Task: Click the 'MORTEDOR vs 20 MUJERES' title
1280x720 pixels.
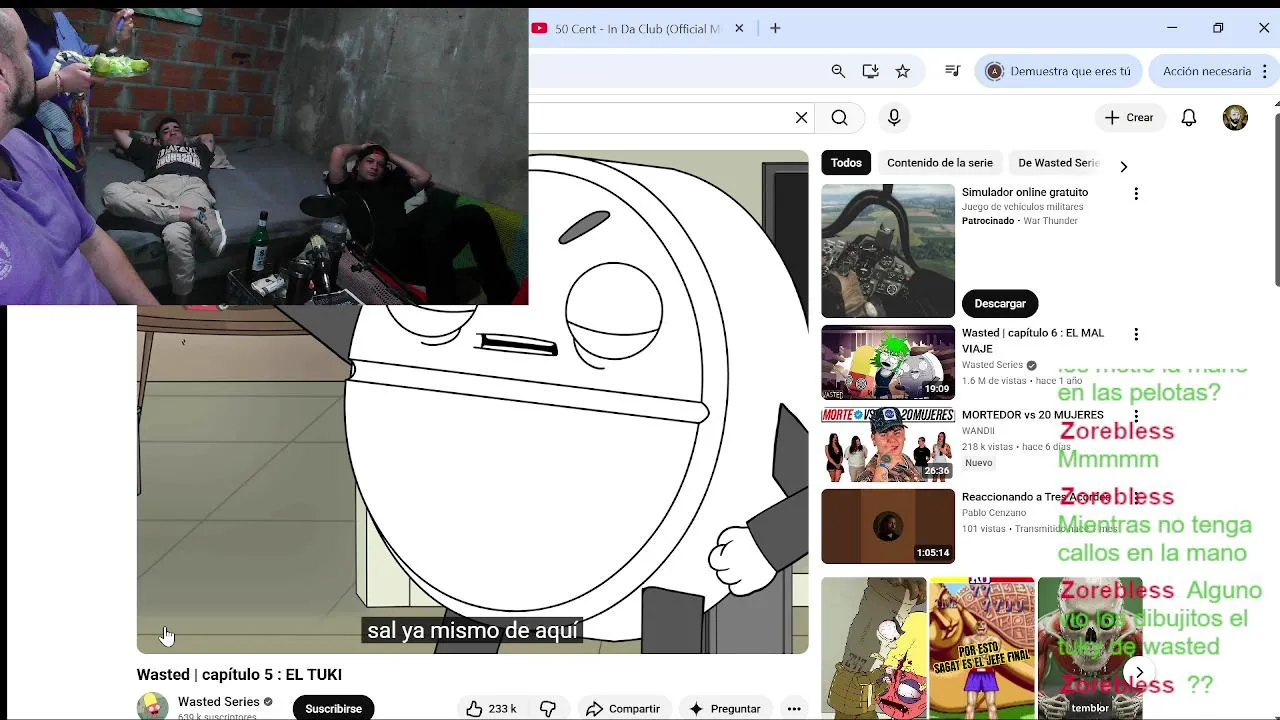Action: pos(1032,415)
